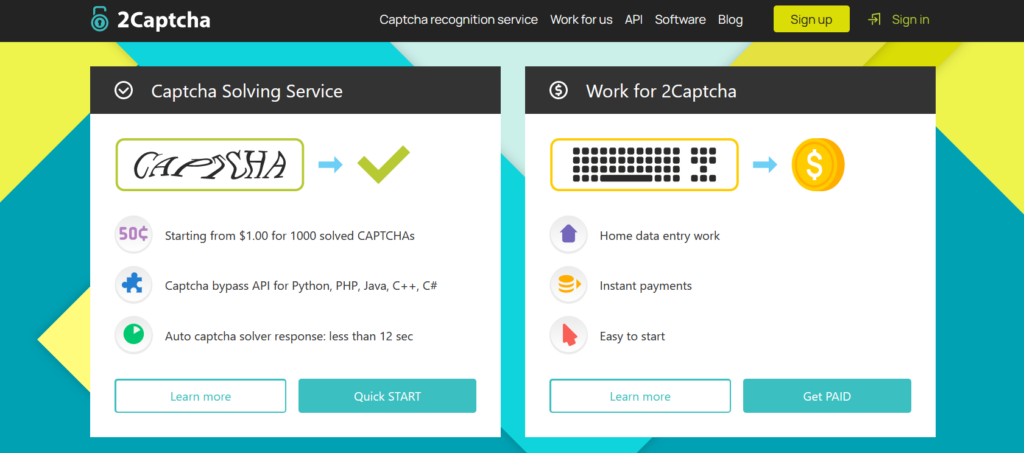Click Work for 2Captcha heading
This screenshot has width=1024, height=453.
point(661,91)
